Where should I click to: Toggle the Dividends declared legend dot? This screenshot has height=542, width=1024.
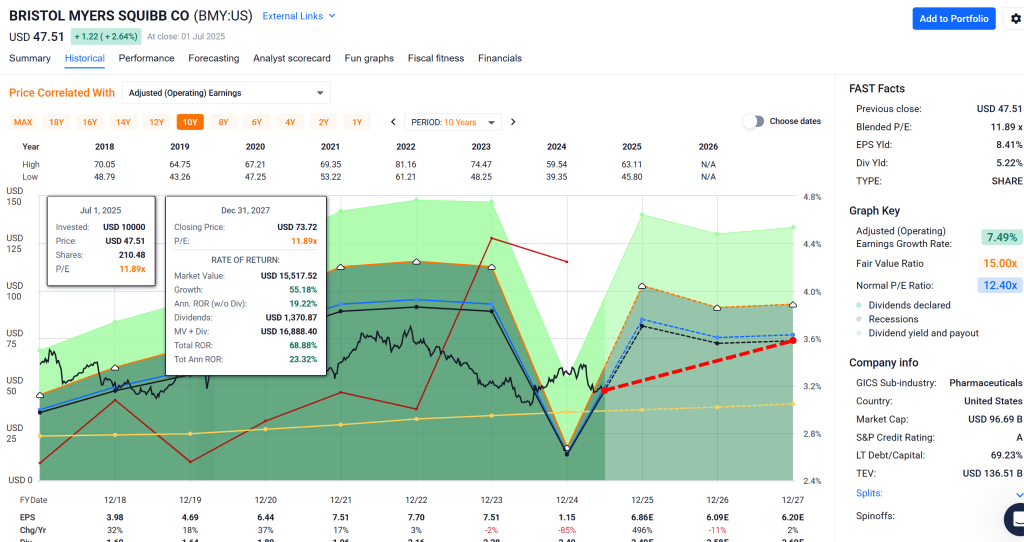pos(859,305)
